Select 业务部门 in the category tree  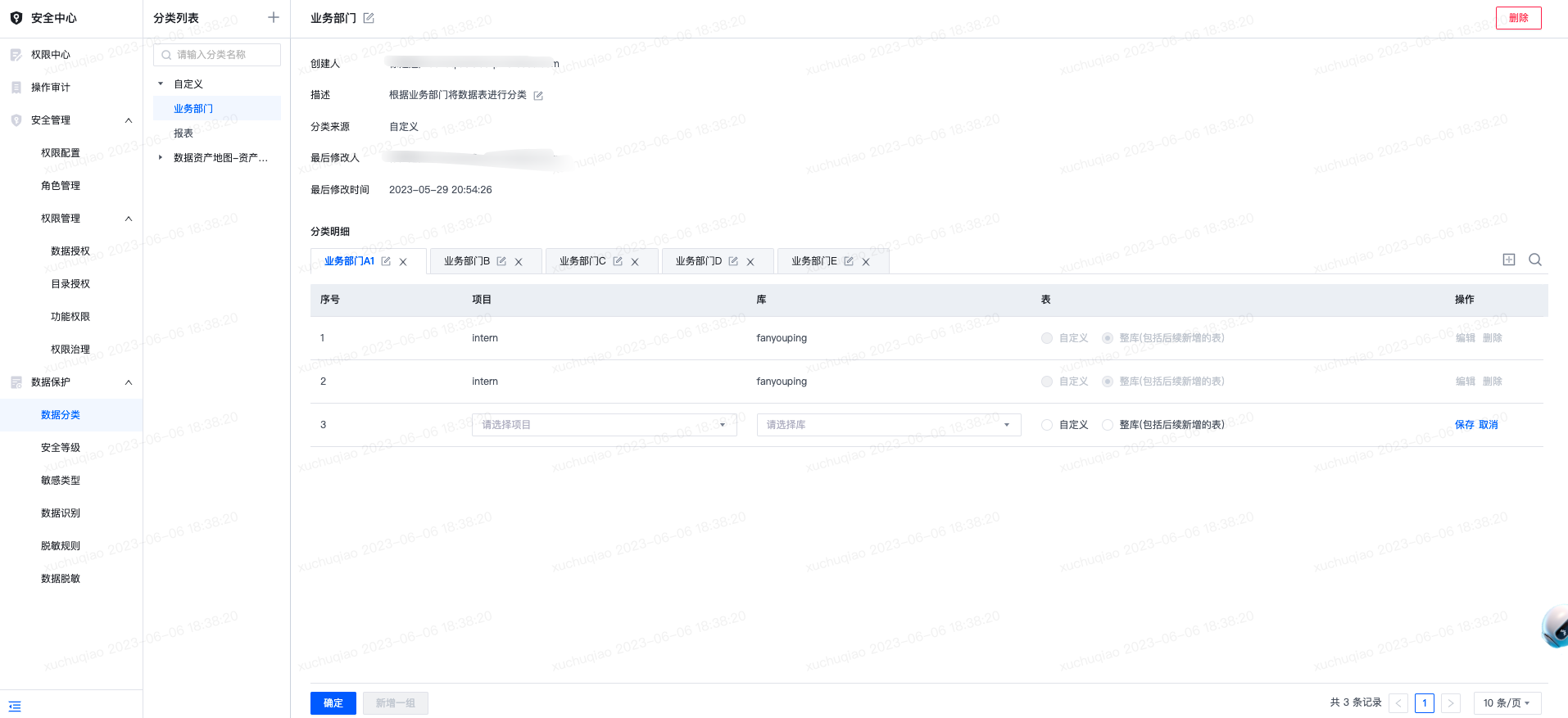tap(217, 108)
